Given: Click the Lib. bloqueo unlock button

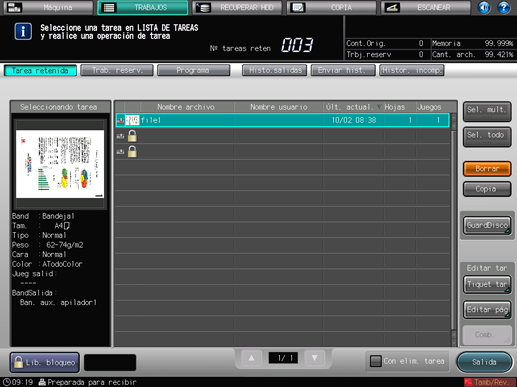Looking at the screenshot, I should (45, 362).
